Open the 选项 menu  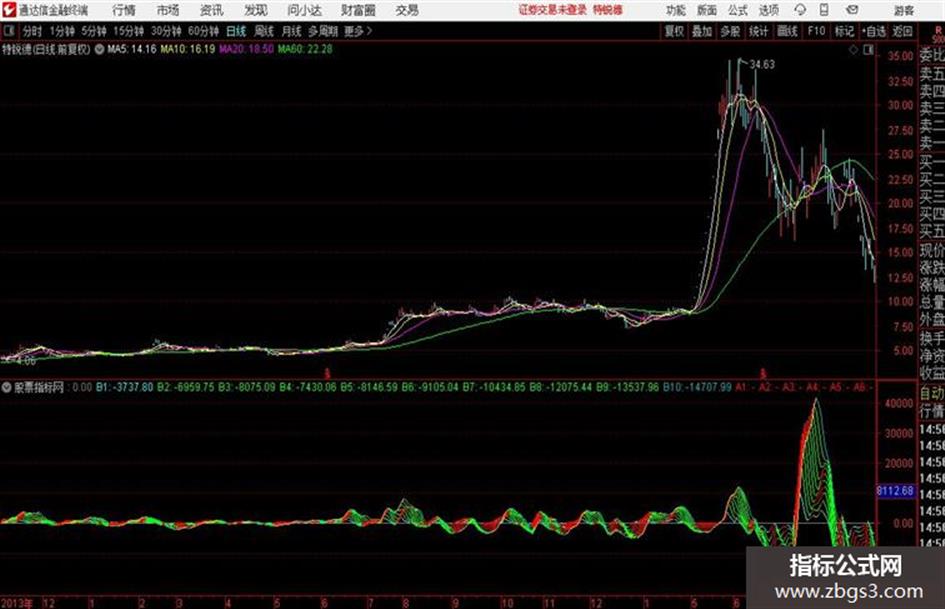click(769, 10)
